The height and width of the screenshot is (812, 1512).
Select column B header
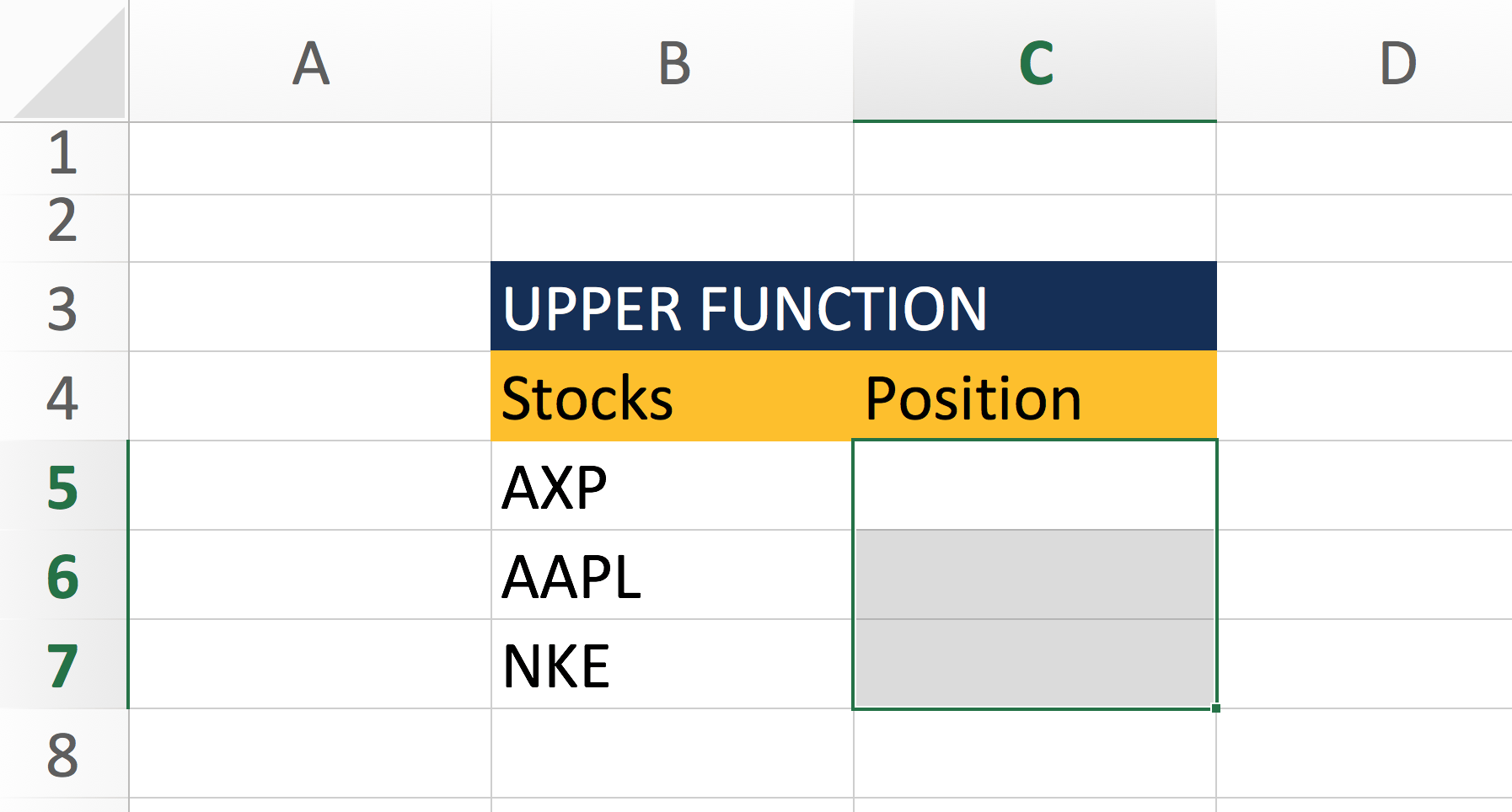pos(673,61)
